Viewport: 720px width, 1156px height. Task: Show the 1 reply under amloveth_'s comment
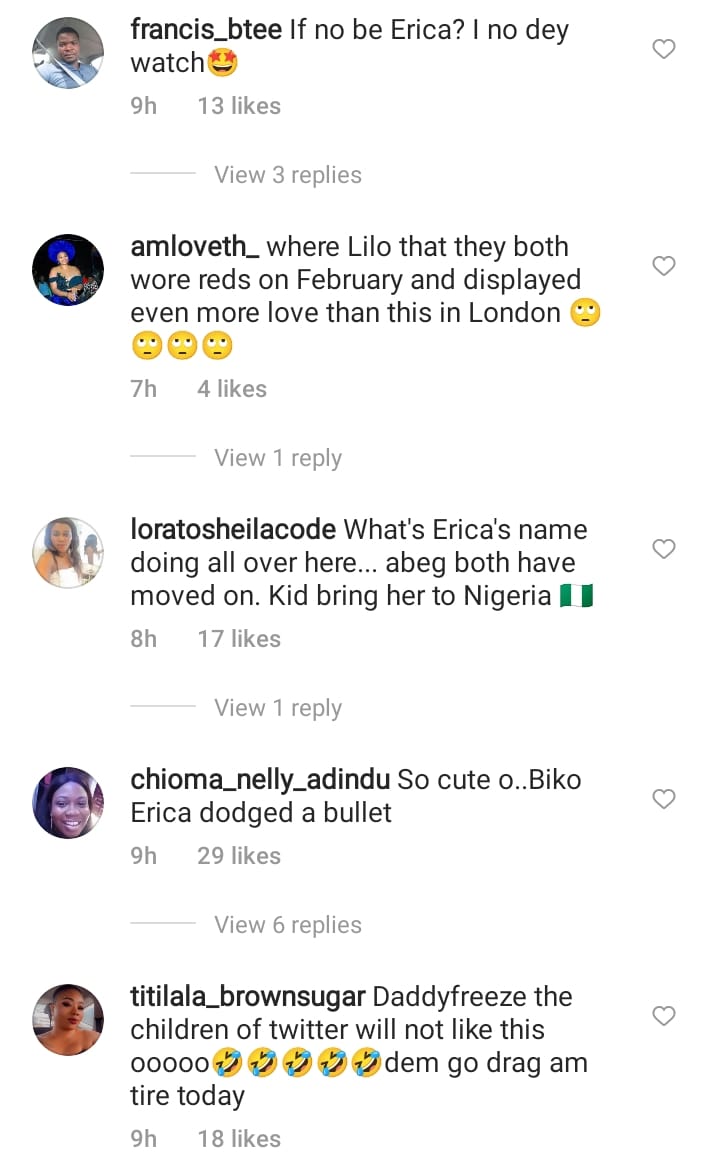click(x=277, y=458)
